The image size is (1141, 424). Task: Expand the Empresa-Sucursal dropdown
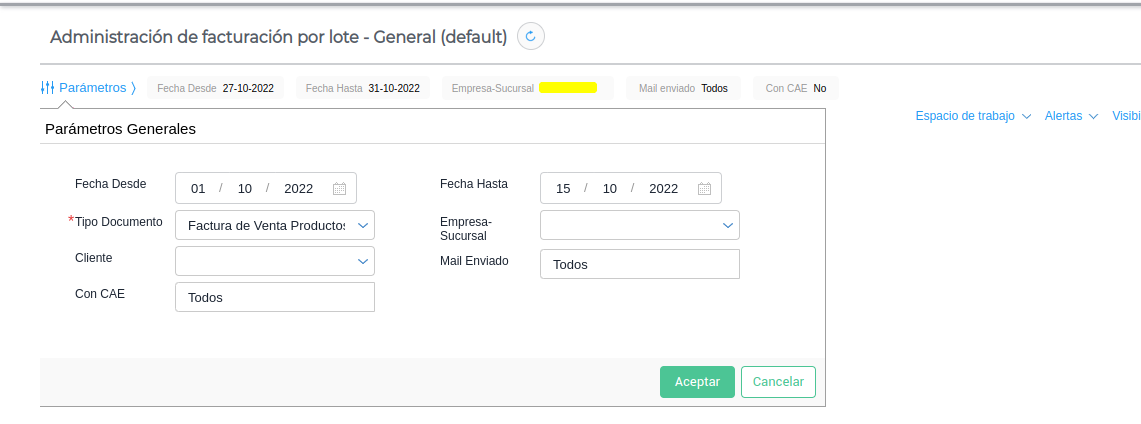[728, 225]
